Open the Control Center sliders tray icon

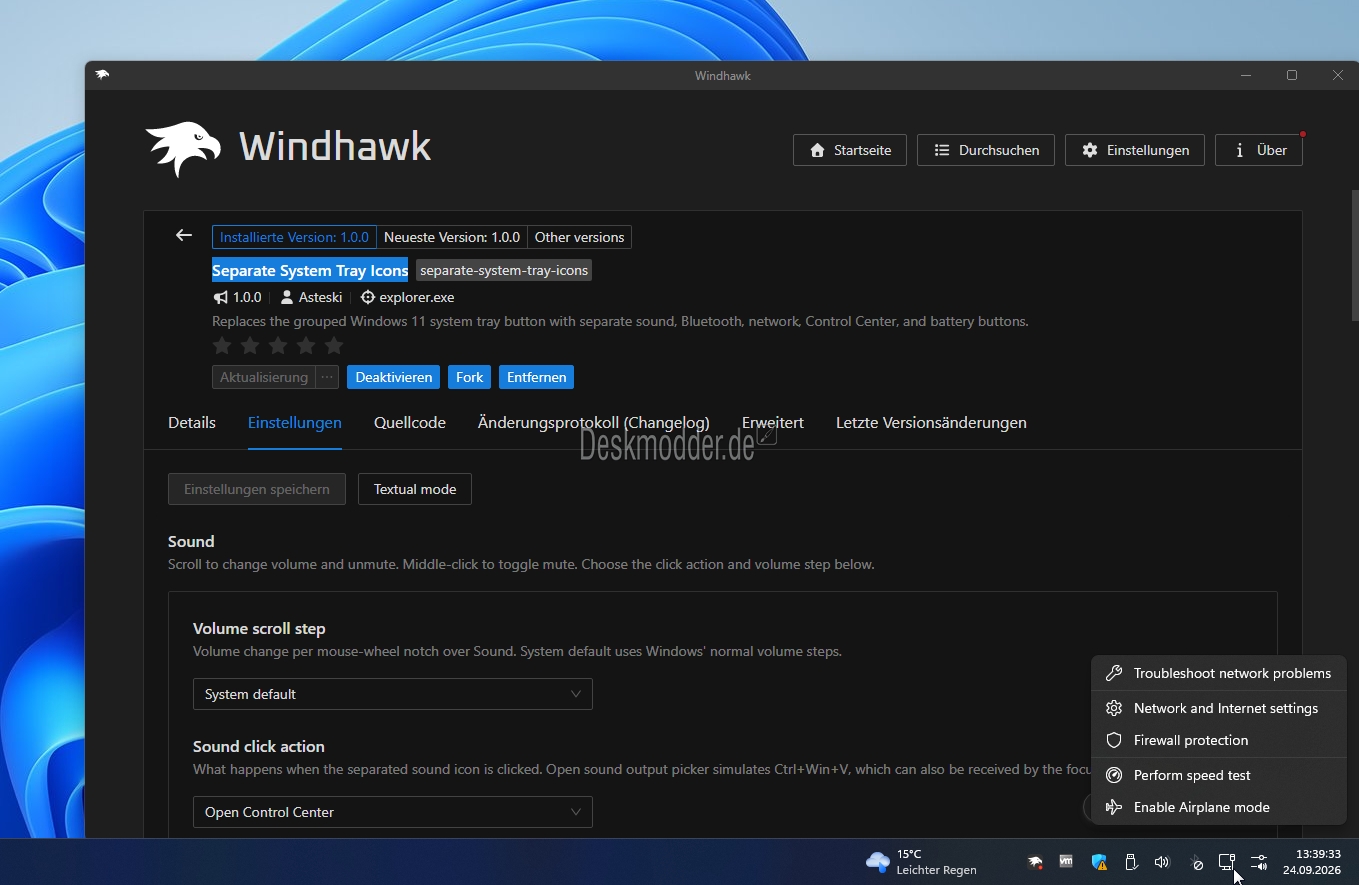[1259, 862]
